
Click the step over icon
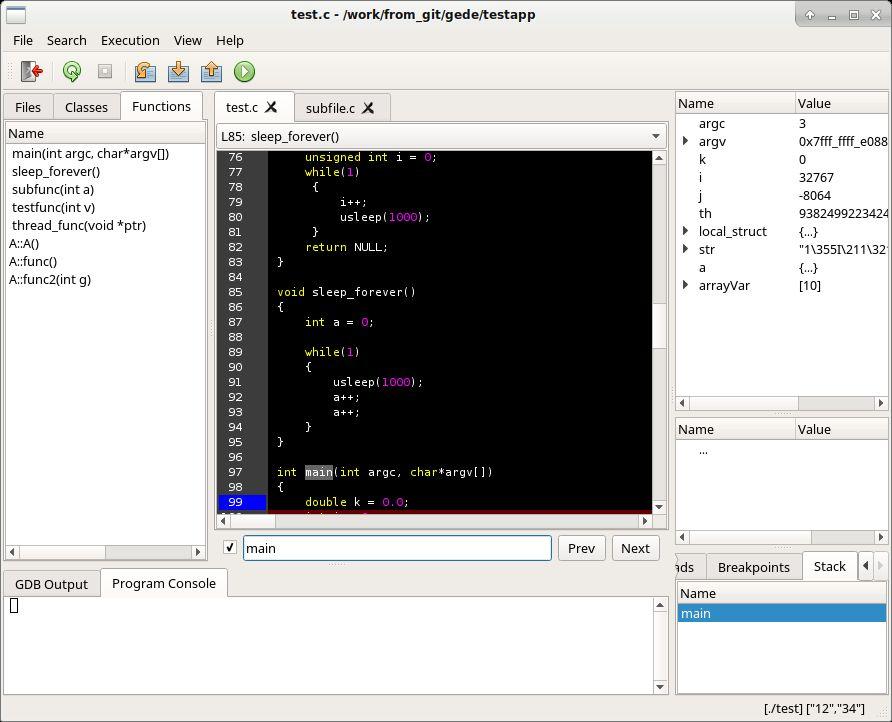click(x=144, y=71)
